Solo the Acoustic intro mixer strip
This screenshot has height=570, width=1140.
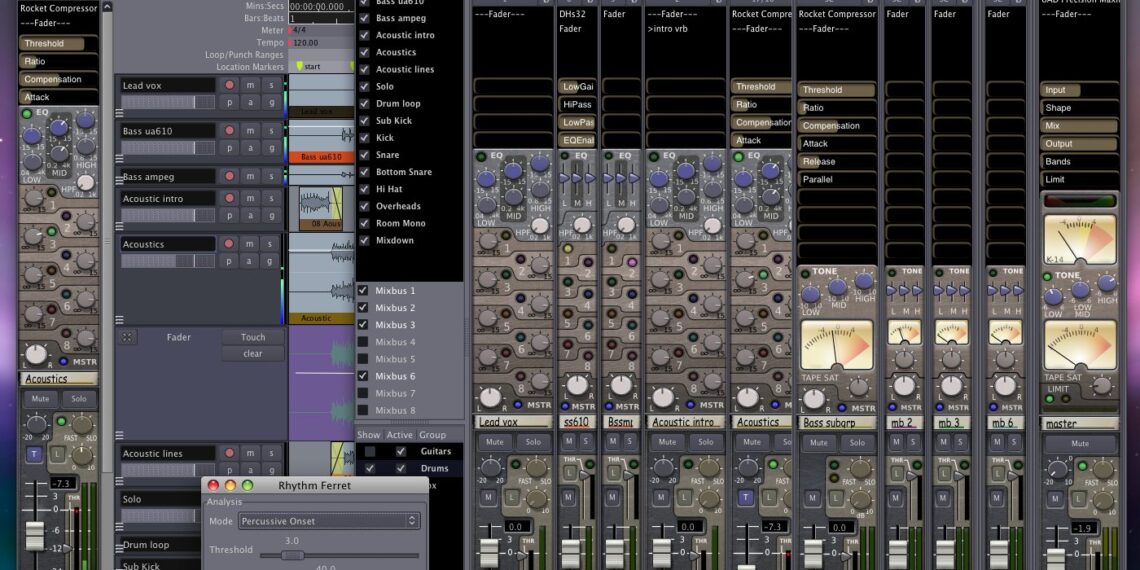click(705, 442)
